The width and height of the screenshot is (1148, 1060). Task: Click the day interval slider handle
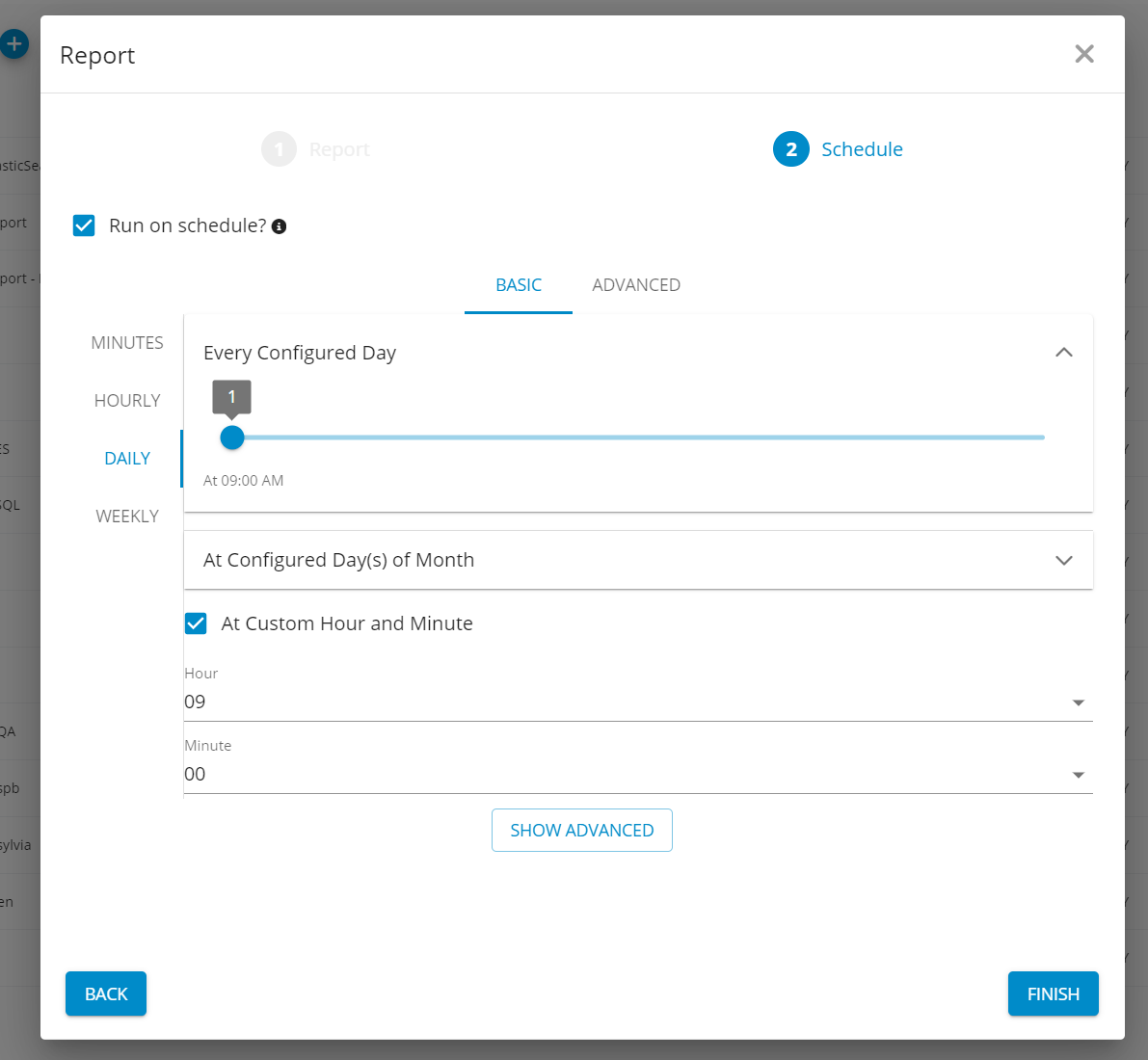tap(232, 437)
